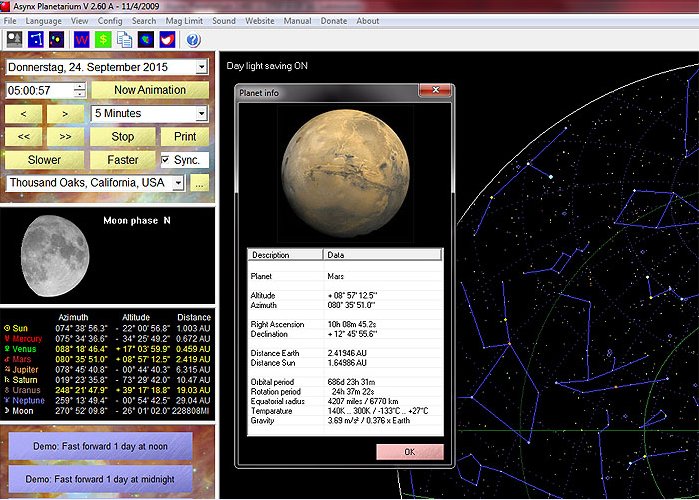Select Neptune in the planet list
The image size is (699, 500).
[x=107, y=400]
